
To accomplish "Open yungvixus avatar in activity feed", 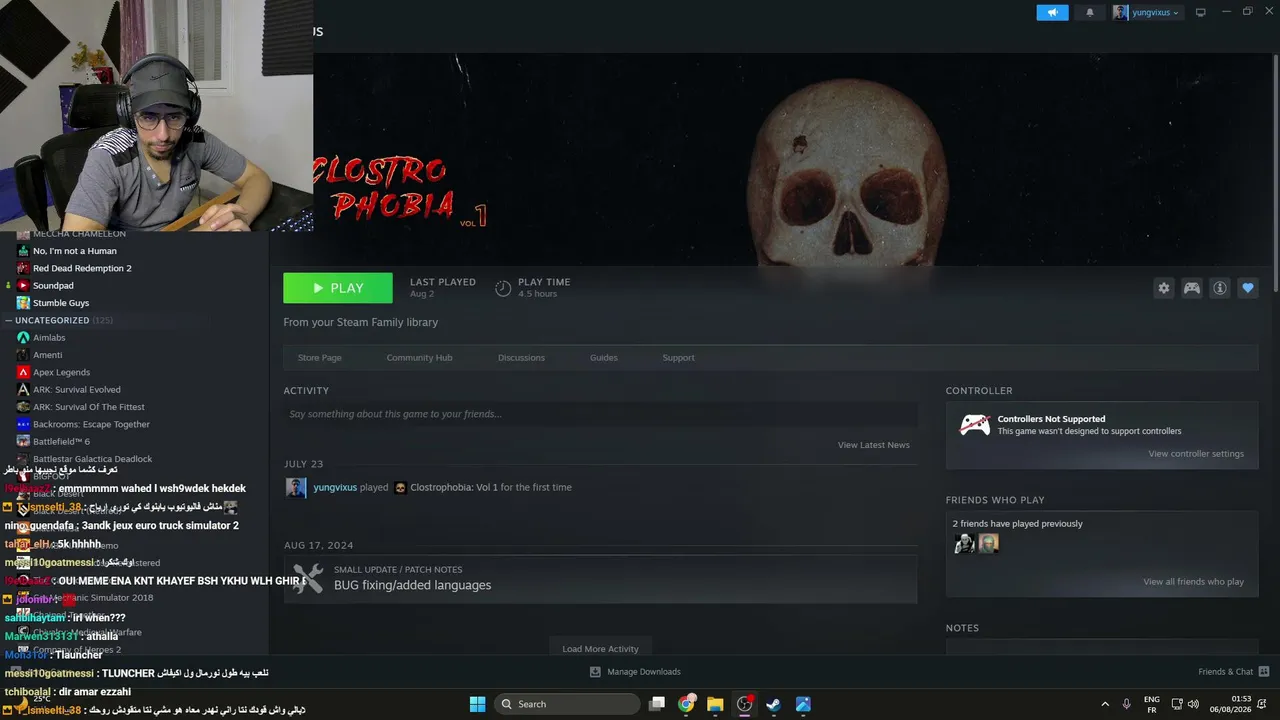I will click(x=296, y=488).
